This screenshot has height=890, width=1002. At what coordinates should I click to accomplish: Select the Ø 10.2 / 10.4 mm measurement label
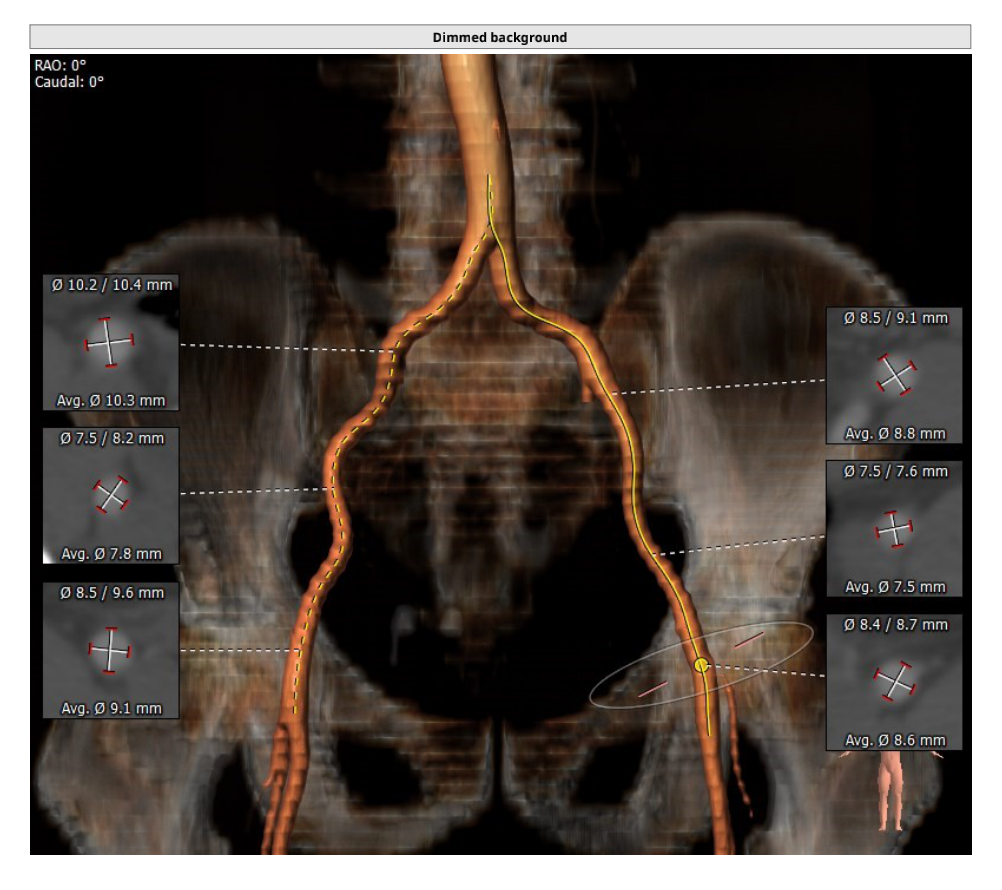(x=111, y=285)
